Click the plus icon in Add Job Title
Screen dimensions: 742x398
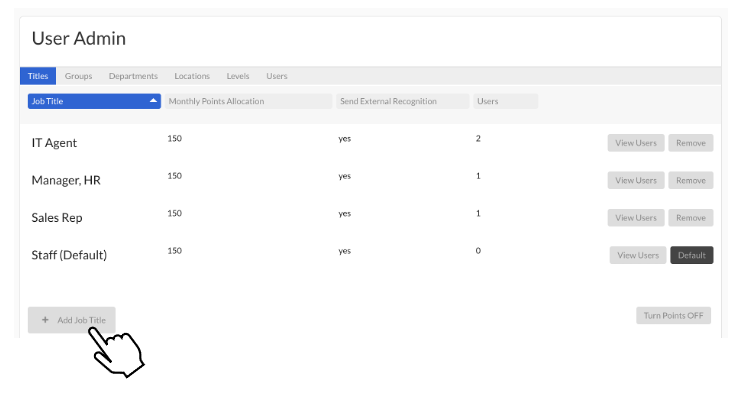[45, 320]
